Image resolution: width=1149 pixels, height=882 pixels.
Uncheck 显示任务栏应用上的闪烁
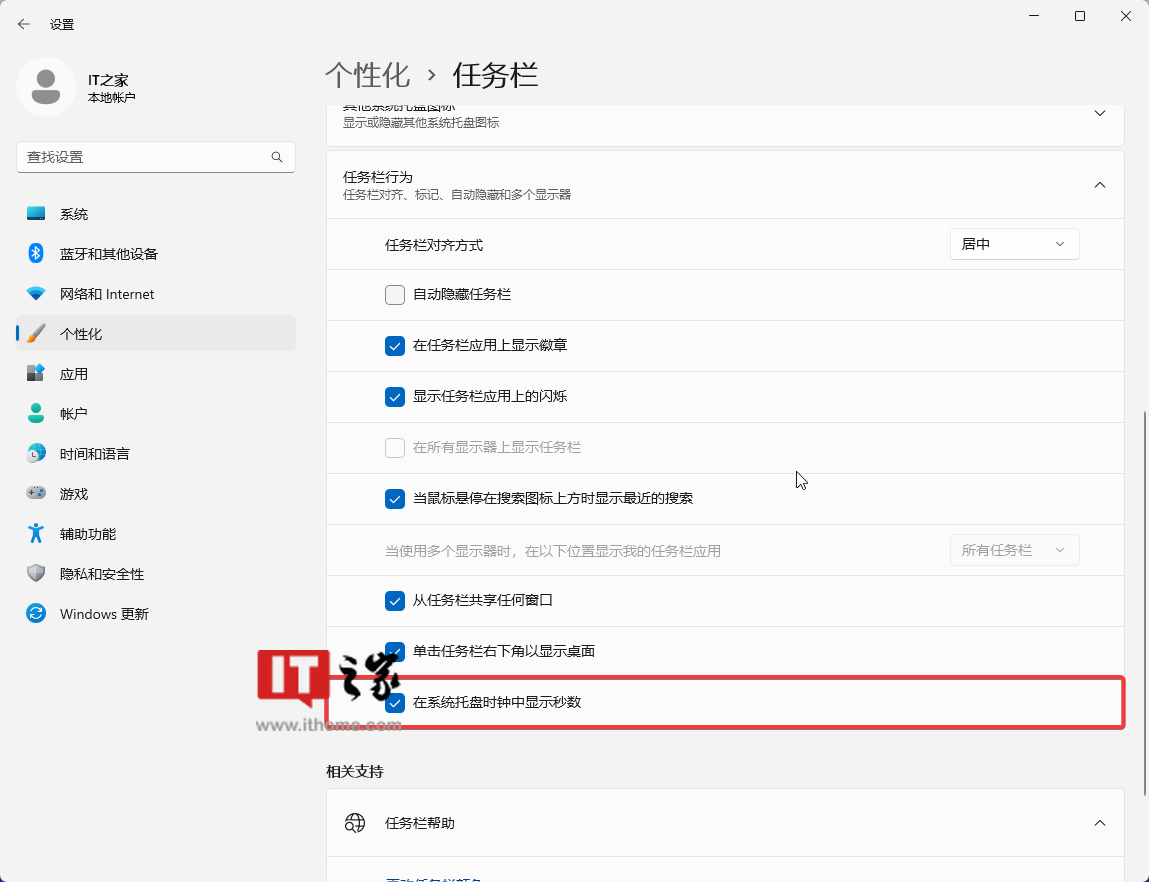tap(395, 396)
